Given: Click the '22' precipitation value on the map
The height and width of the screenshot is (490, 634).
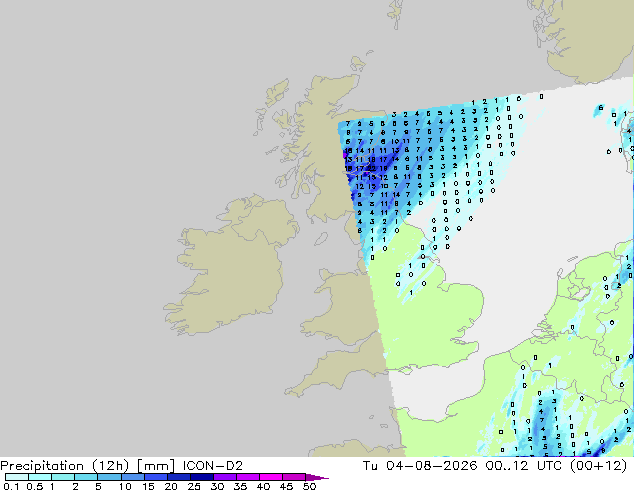Looking at the screenshot, I should click(x=371, y=169).
